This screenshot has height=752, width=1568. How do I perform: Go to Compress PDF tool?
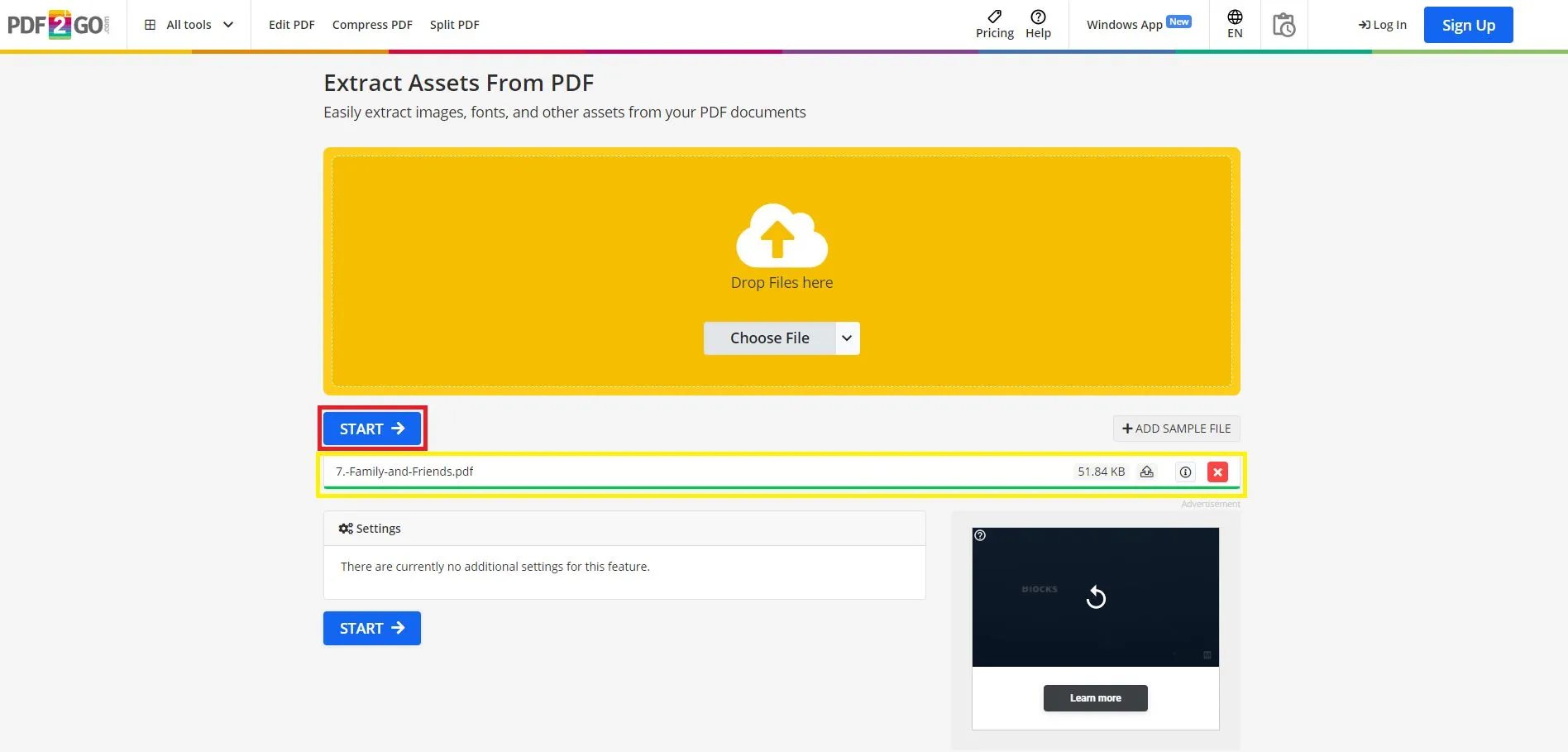(x=372, y=25)
